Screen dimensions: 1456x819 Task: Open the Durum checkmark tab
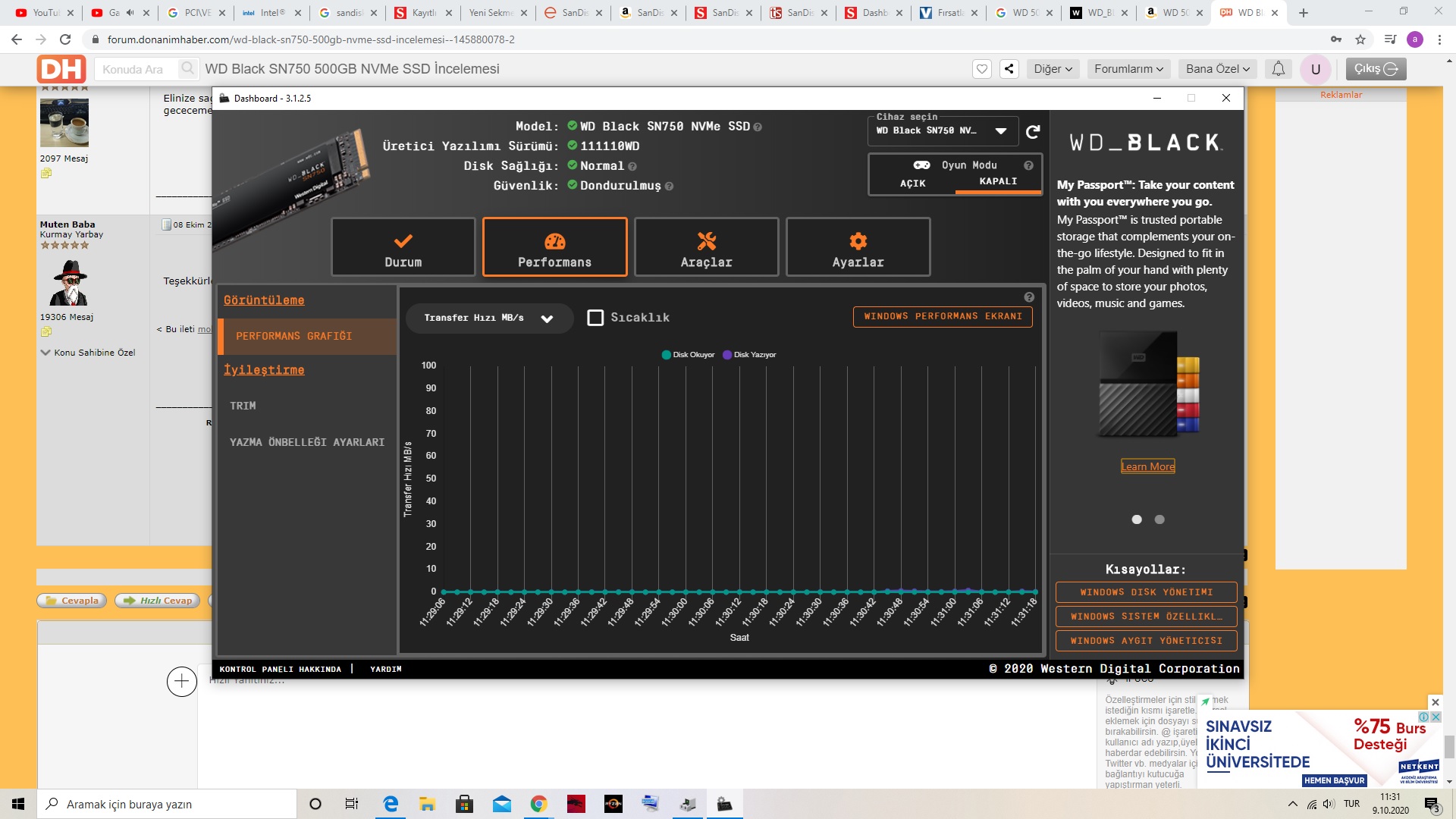tap(403, 247)
